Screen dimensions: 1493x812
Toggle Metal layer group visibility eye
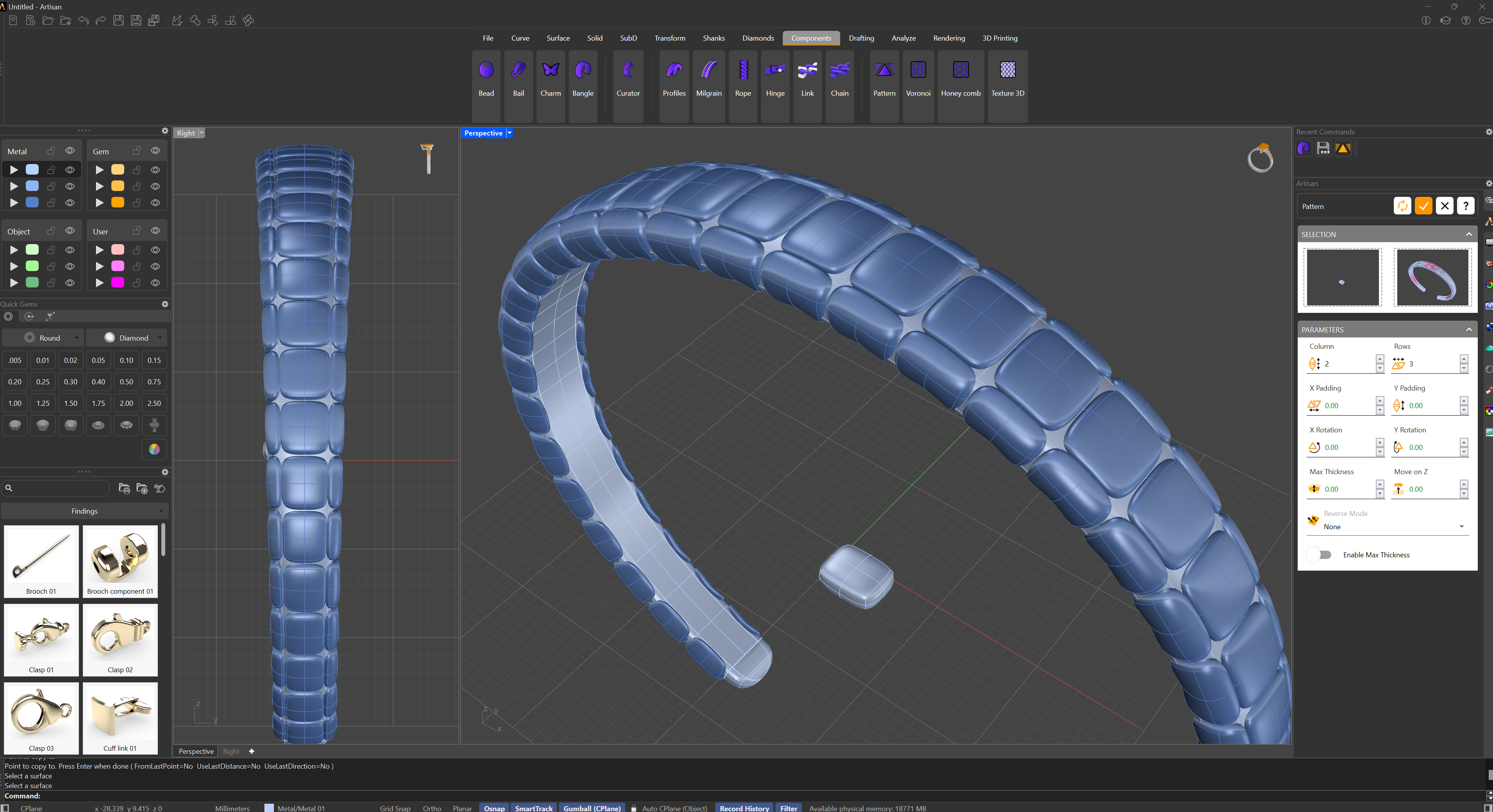click(x=70, y=151)
